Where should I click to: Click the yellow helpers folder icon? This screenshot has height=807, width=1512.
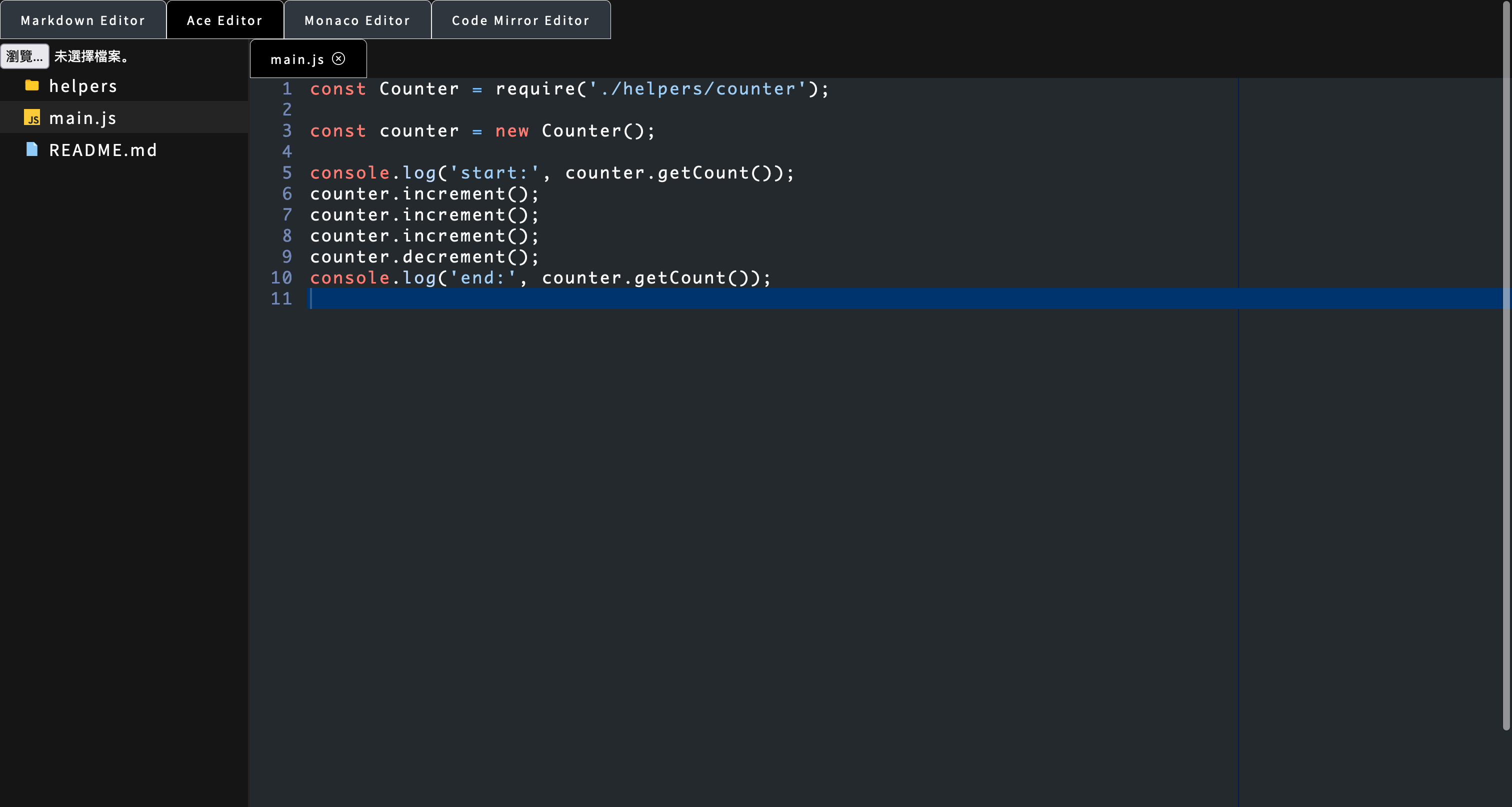coord(31,85)
